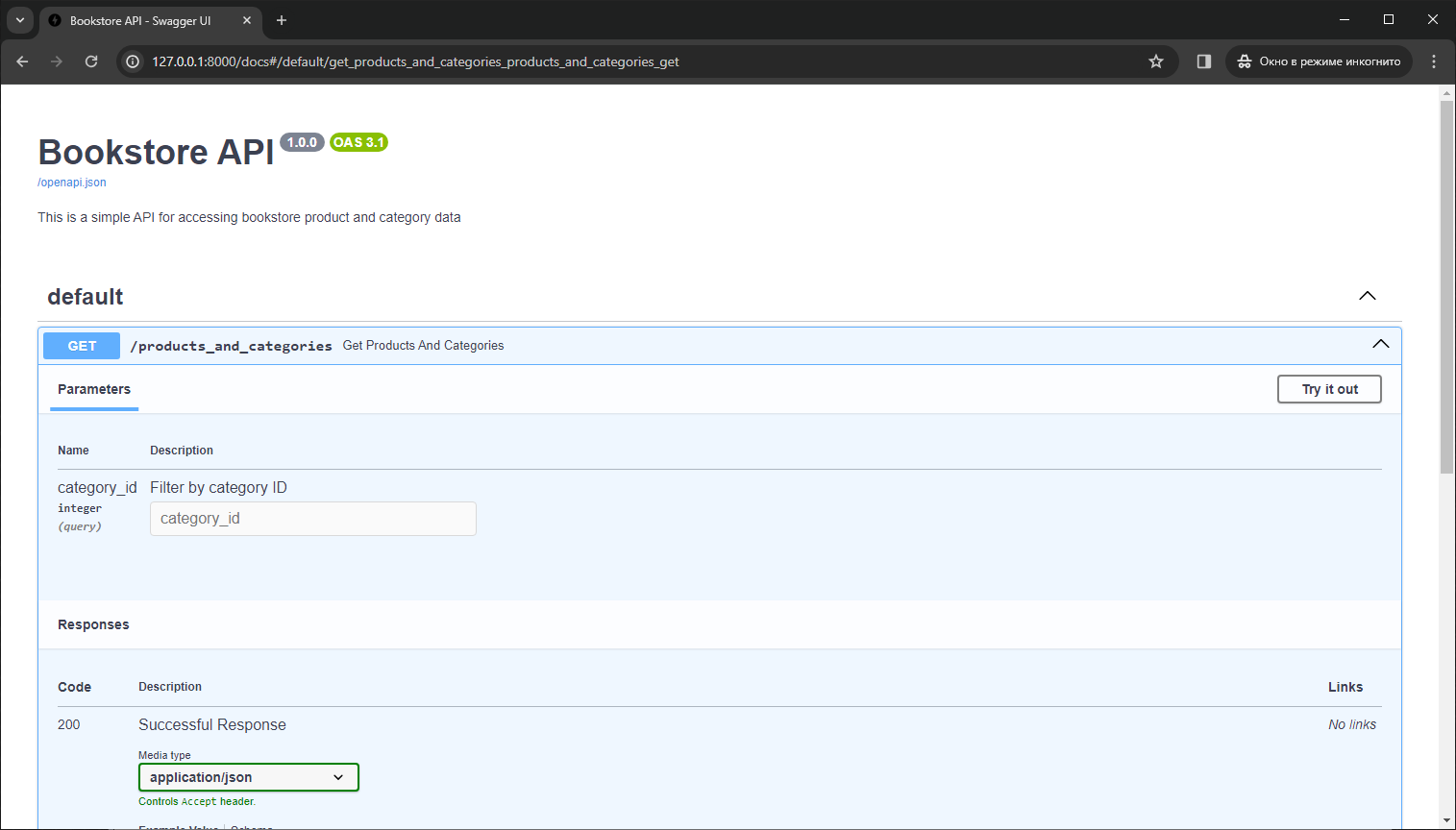
Task: Open the /openapi.json link
Action: [71, 182]
